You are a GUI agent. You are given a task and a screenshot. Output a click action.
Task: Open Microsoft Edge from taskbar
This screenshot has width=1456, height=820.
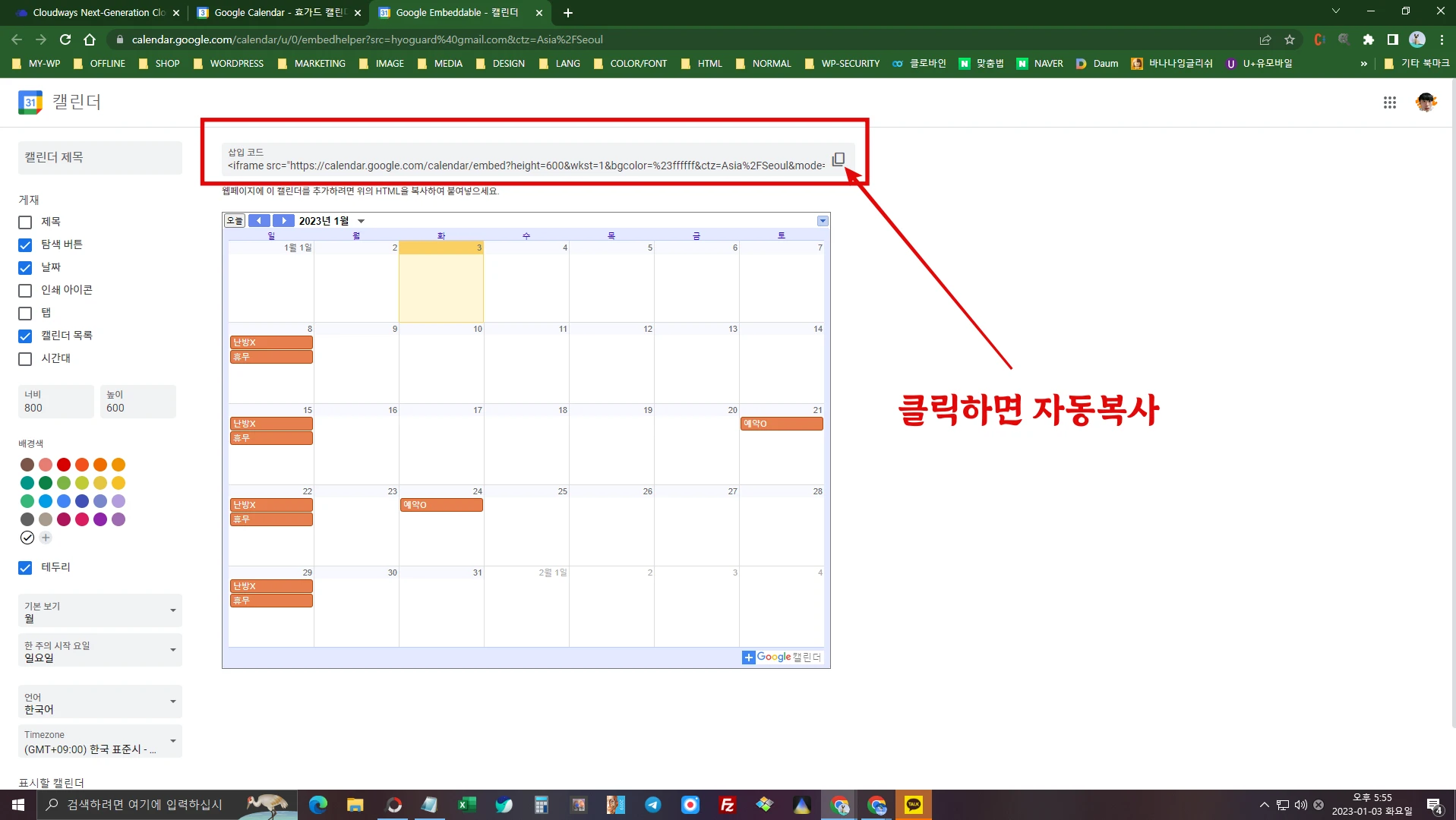[318, 805]
